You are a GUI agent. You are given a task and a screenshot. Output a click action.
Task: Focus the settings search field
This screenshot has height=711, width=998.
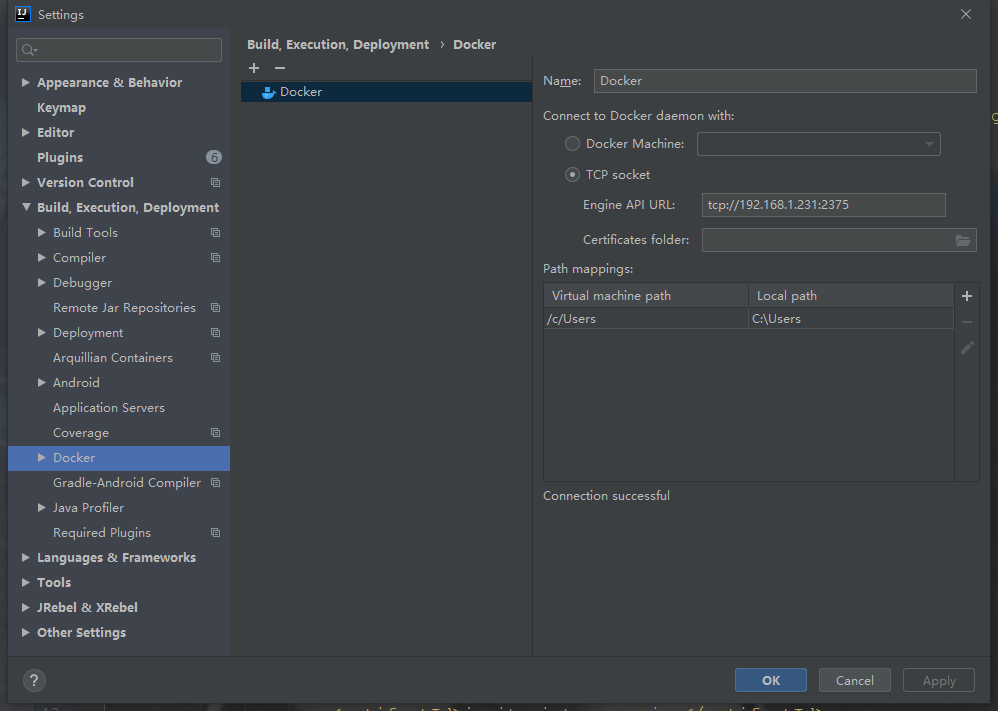click(119, 50)
